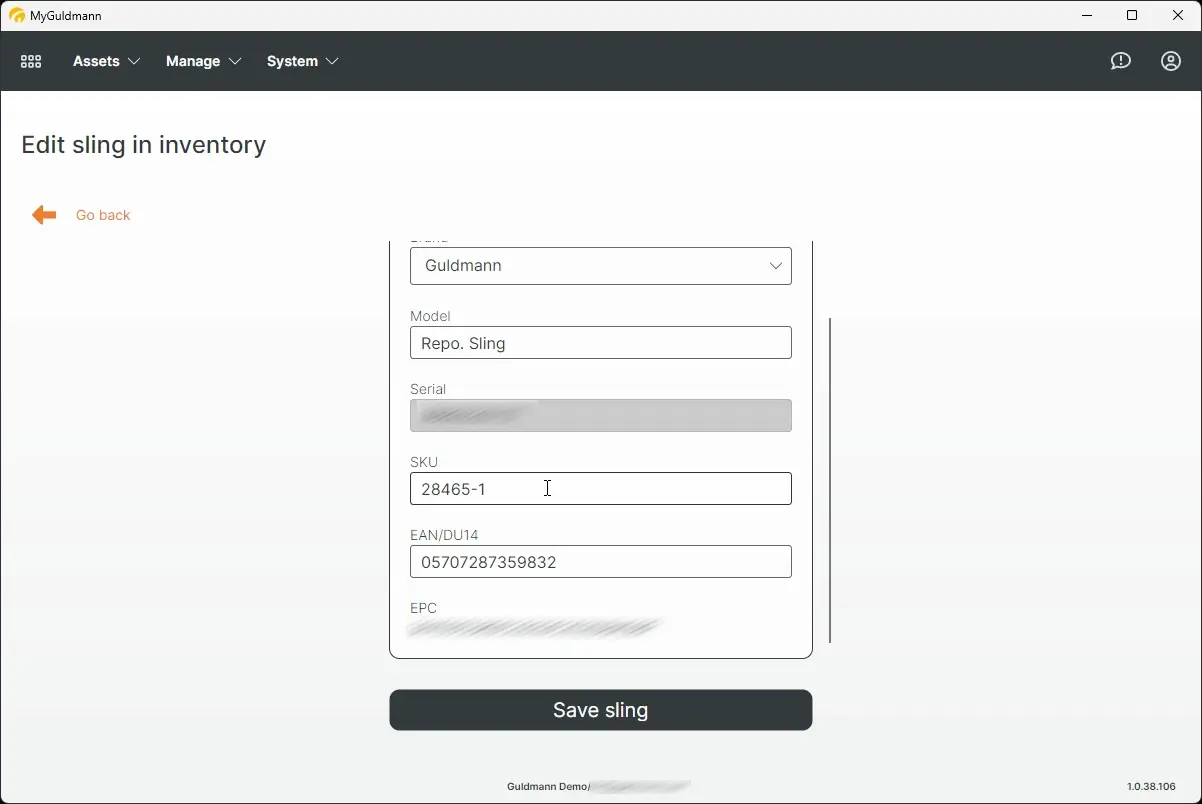
Task: Select the EAN/DU14 input field
Action: coord(600,562)
